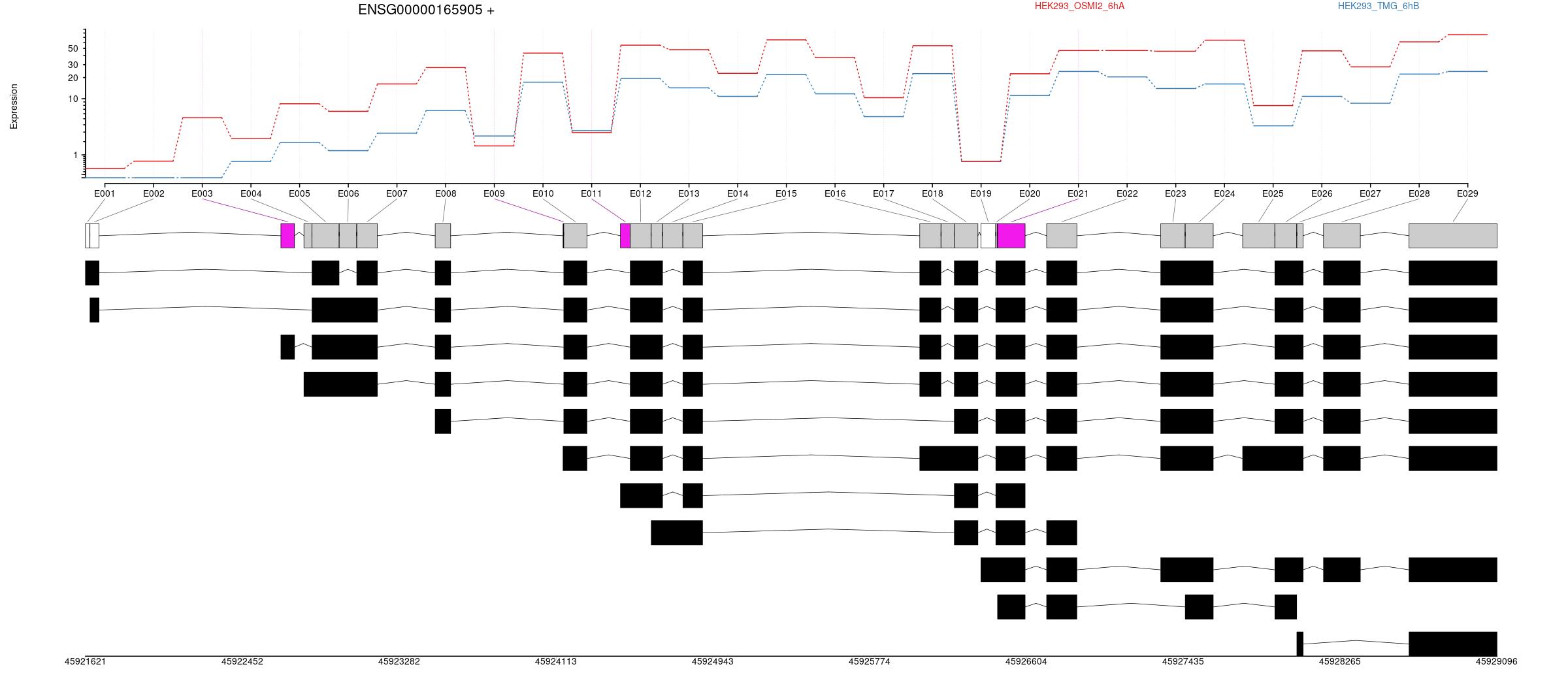The width and height of the screenshot is (1568, 673).
Task: Click genomic coordinate 45928265
Action: tap(1339, 661)
